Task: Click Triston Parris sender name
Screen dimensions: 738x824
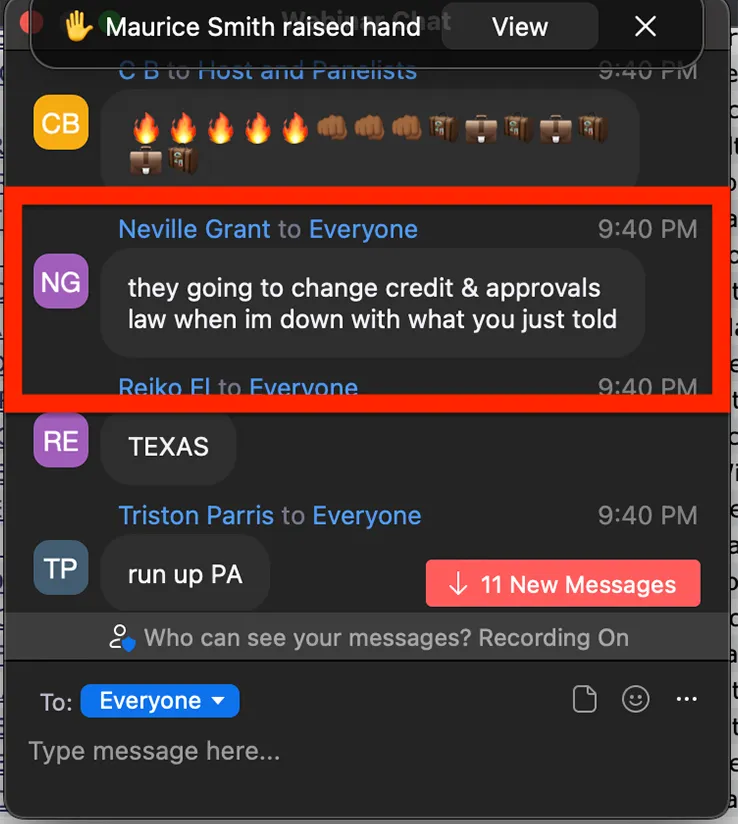Action: tap(196, 516)
